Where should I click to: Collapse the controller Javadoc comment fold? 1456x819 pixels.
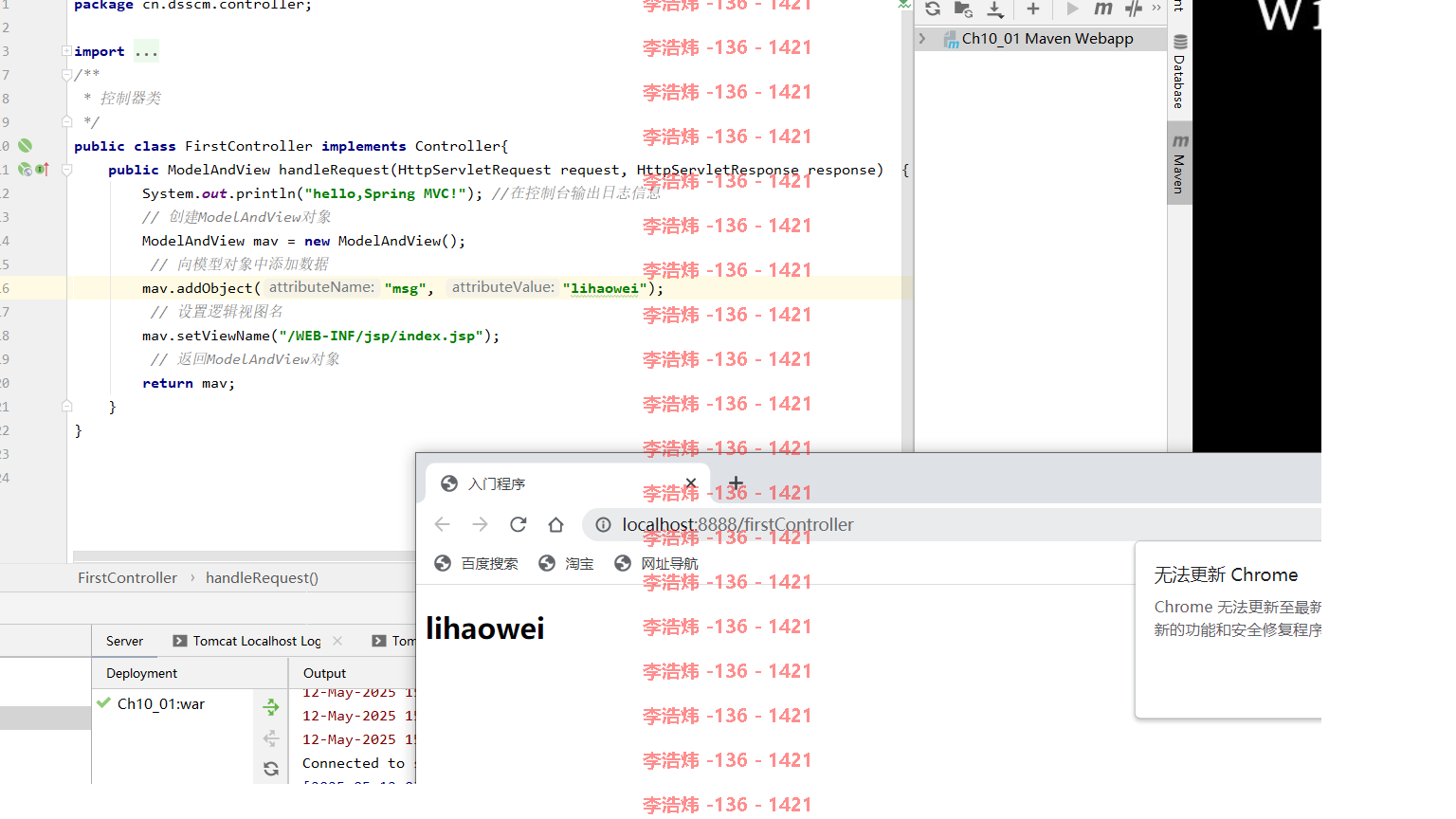click(66, 75)
